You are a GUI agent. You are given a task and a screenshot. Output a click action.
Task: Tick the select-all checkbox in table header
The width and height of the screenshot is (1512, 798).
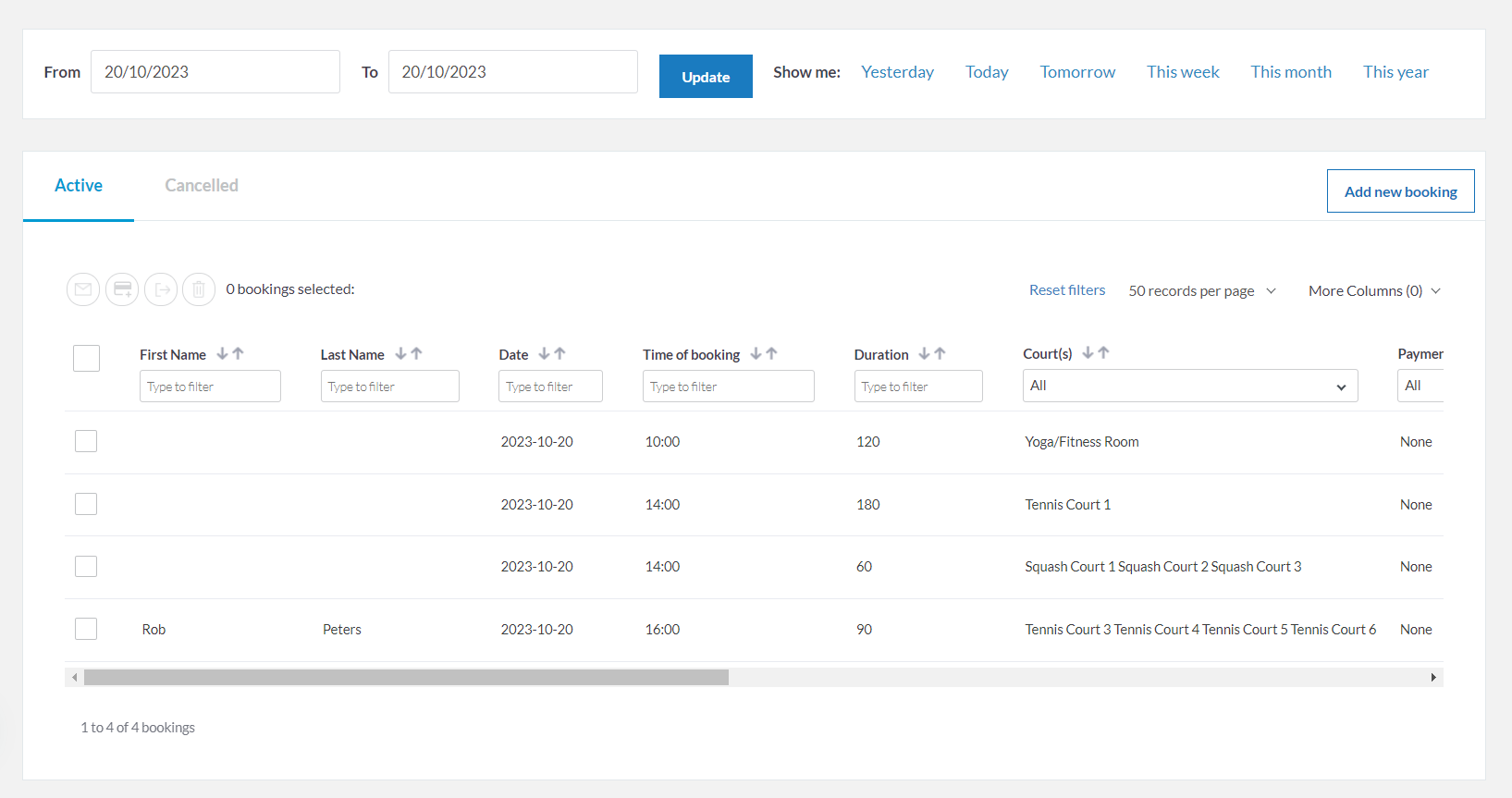coord(86,358)
